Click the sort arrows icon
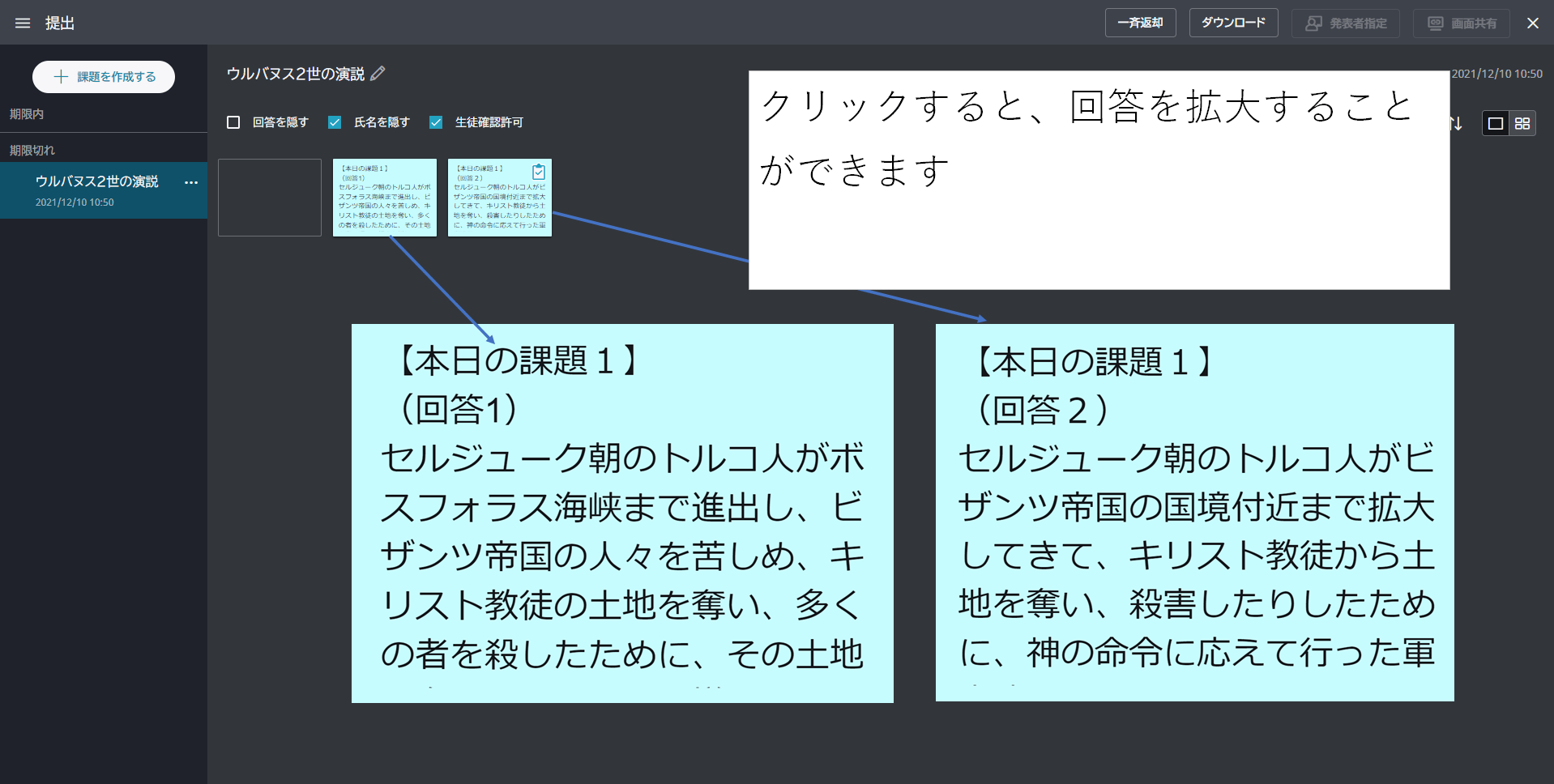This screenshot has width=1554, height=784. [1454, 123]
